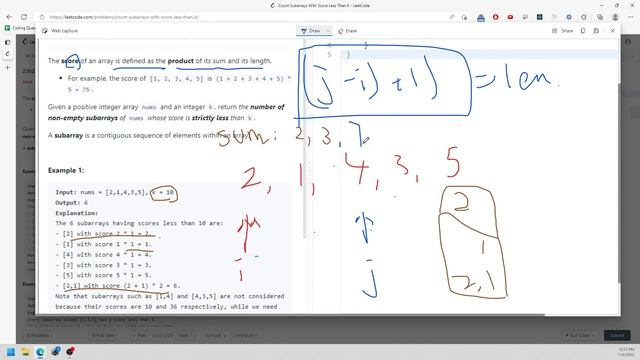
Task: Click the vertical scrollbar of the capture area
Action: click(619, 182)
